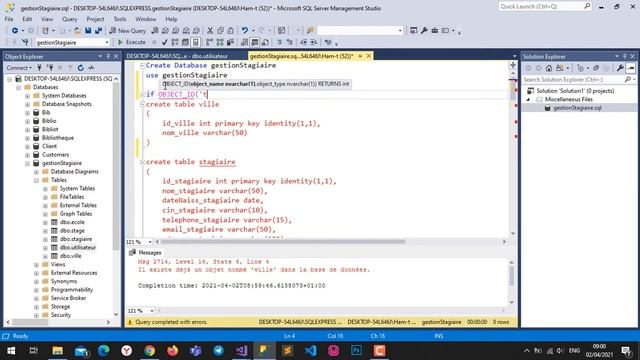
Task: Open Properties wrench in Solution Explorer toolbar
Action: (x=620, y=68)
